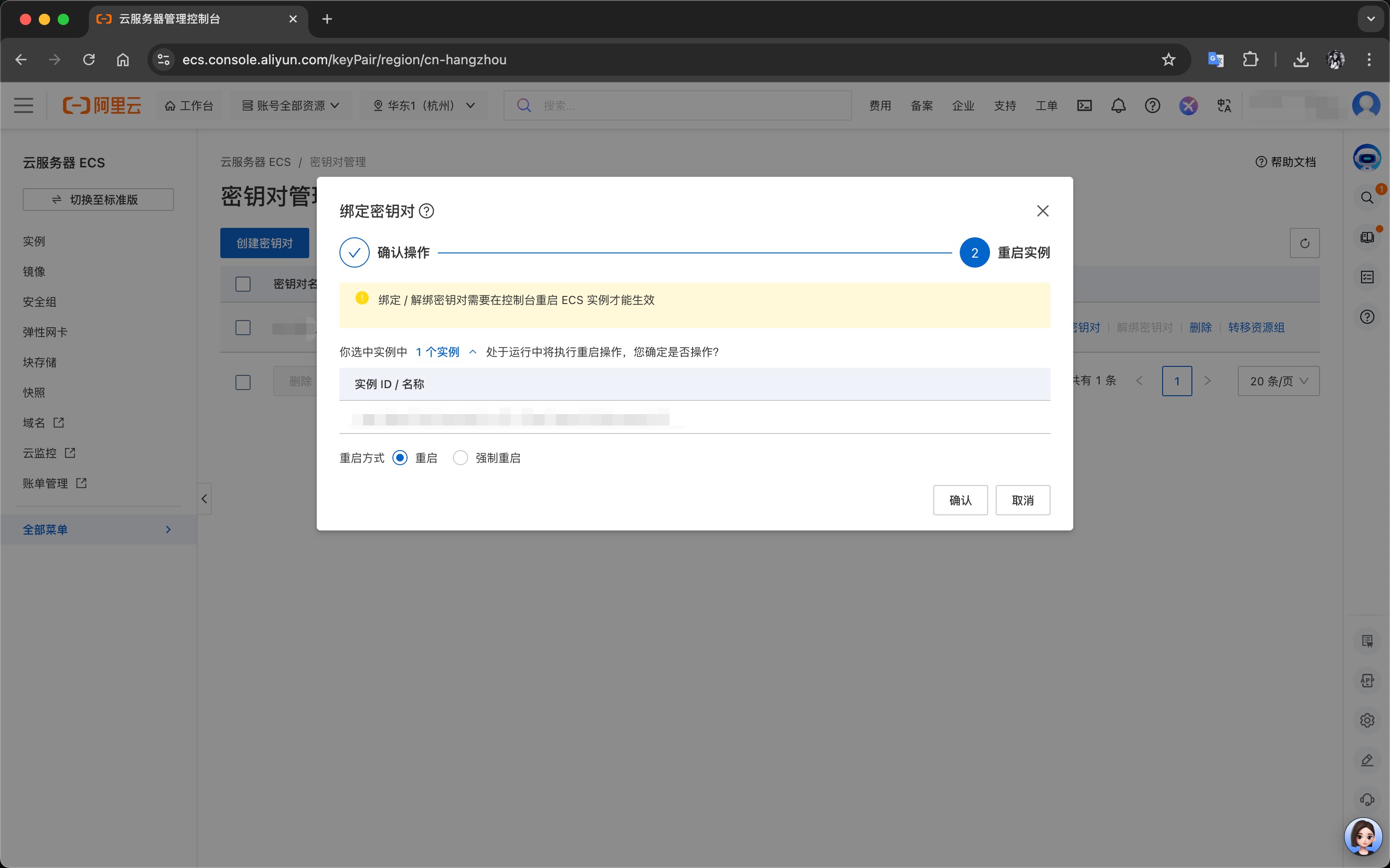This screenshot has height=868, width=1390.
Task: Select the 强制重启 radio option
Action: [460, 458]
